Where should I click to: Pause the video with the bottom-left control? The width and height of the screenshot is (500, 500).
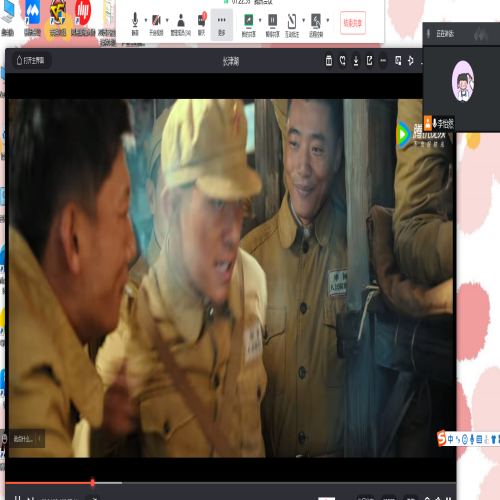tap(17, 498)
